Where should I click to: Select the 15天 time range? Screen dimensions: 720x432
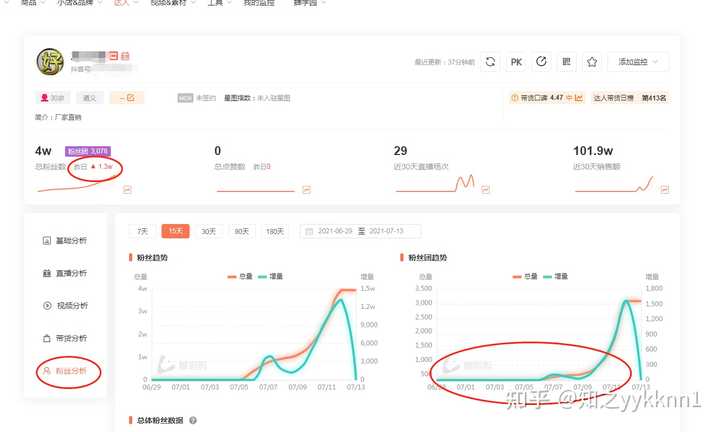coord(175,231)
